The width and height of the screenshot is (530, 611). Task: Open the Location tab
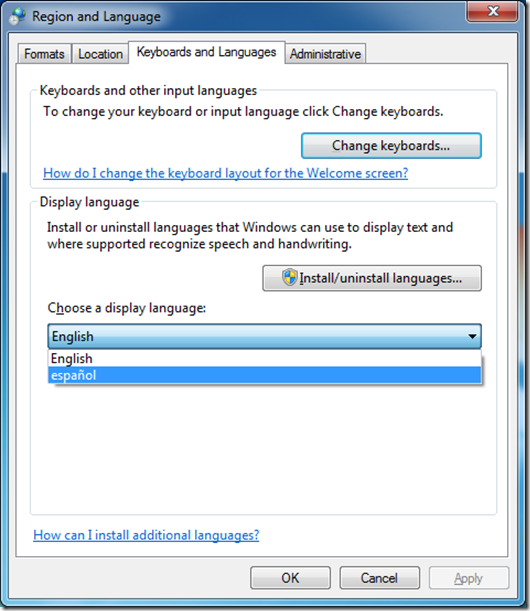click(100, 54)
